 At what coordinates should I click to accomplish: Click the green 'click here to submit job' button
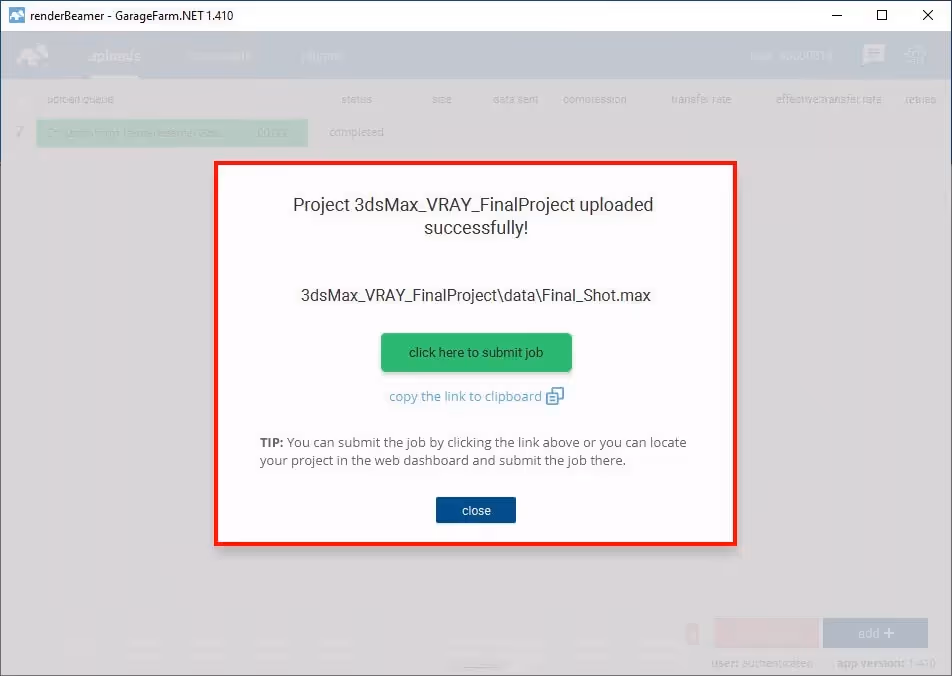pyautogui.click(x=476, y=352)
